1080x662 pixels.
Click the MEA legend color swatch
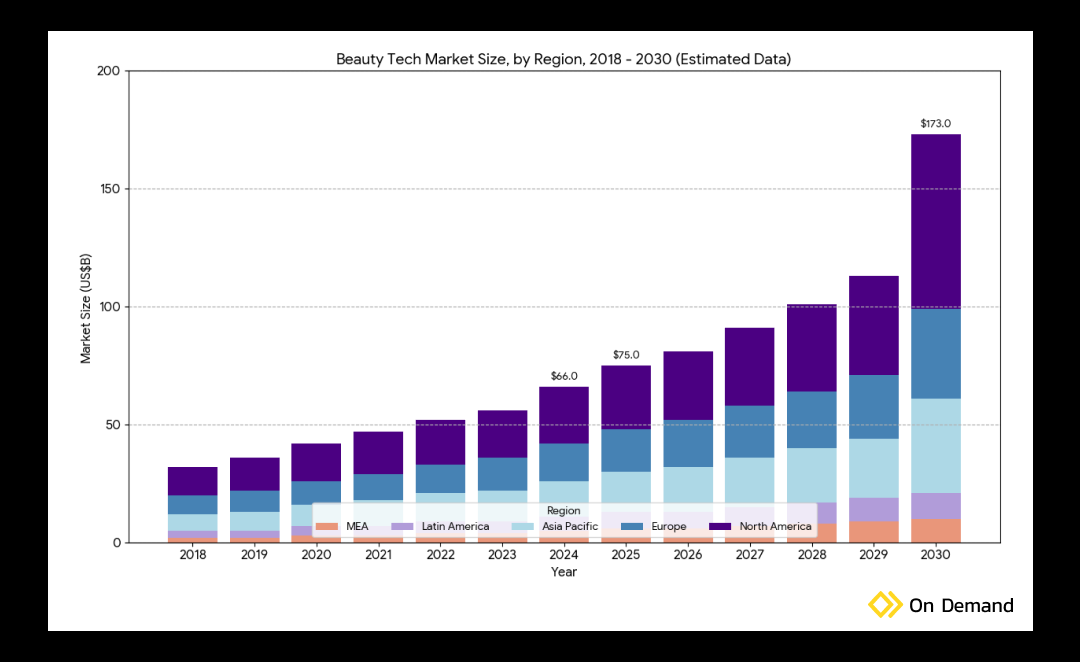[x=327, y=526]
